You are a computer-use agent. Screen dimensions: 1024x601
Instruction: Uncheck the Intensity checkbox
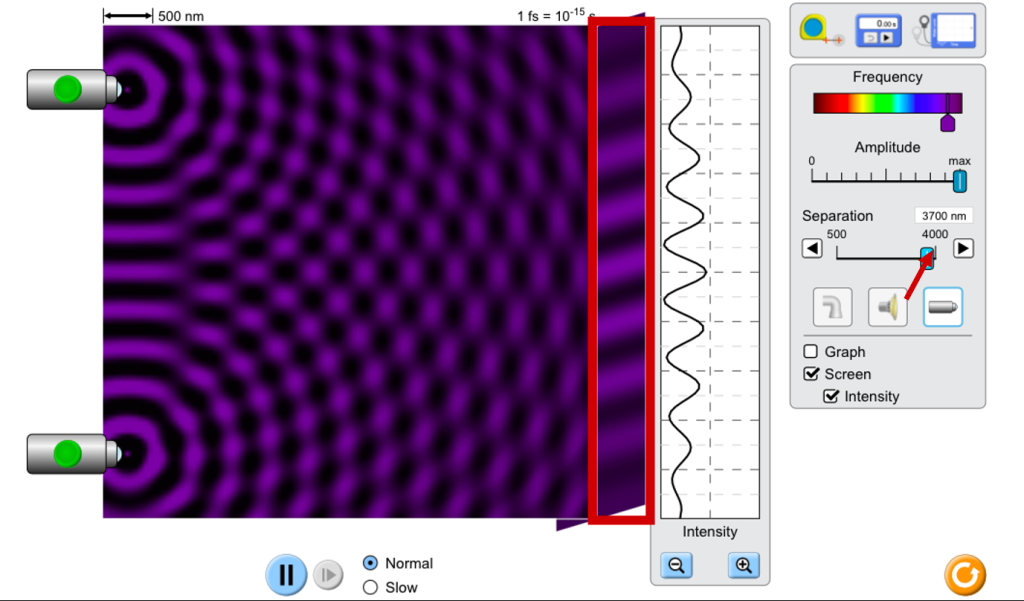[x=831, y=396]
